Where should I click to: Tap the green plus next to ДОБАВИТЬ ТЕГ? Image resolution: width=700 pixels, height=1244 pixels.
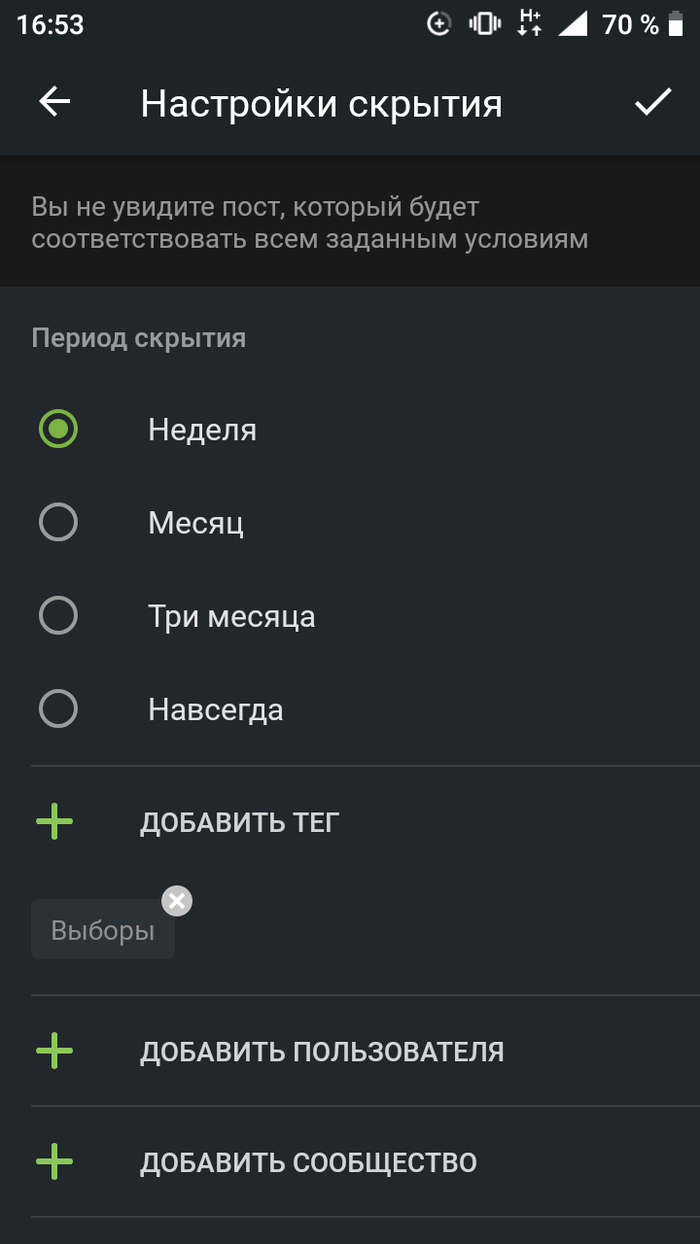click(55, 823)
